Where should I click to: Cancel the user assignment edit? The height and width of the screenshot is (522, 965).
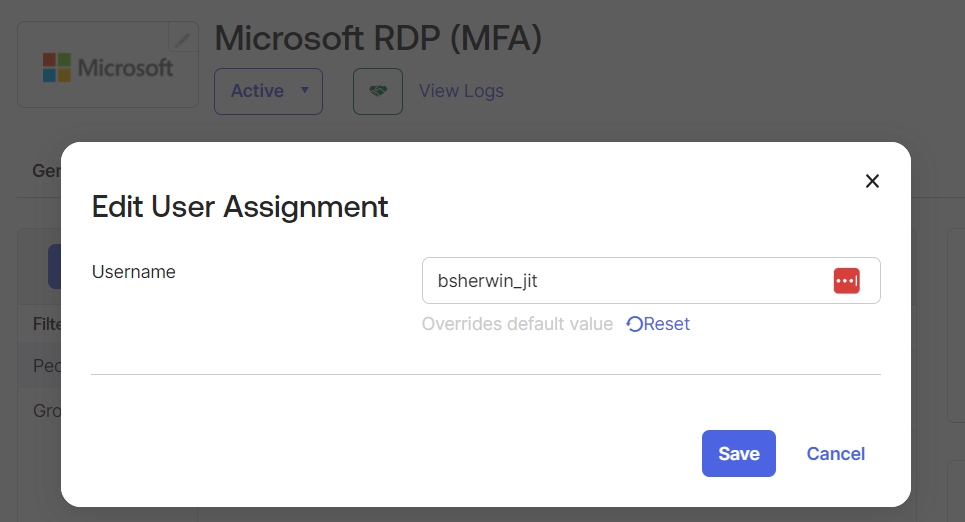(x=835, y=454)
